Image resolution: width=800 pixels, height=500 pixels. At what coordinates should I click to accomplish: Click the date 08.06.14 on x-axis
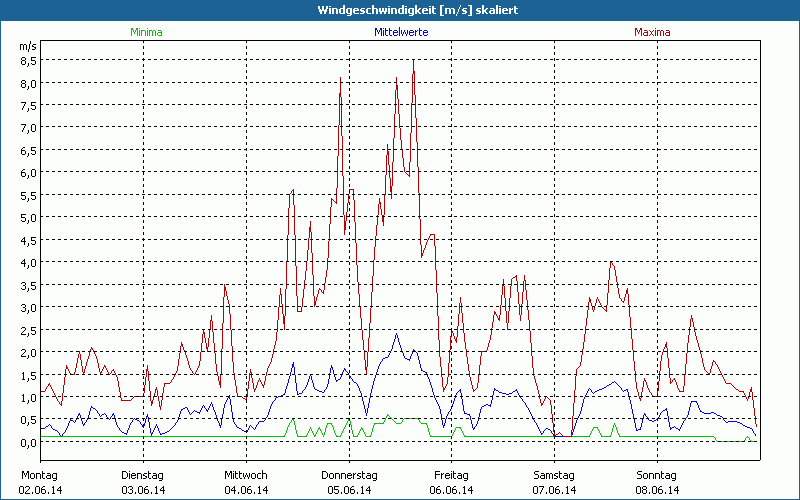[x=657, y=490]
